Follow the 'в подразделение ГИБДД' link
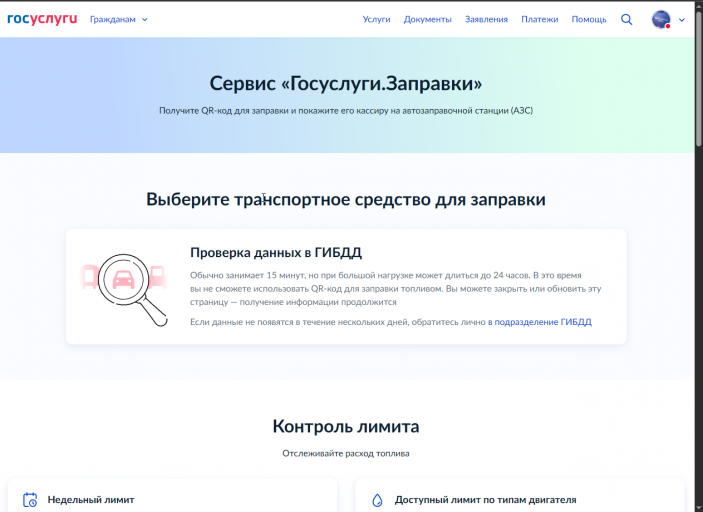The image size is (703, 512). (540, 322)
